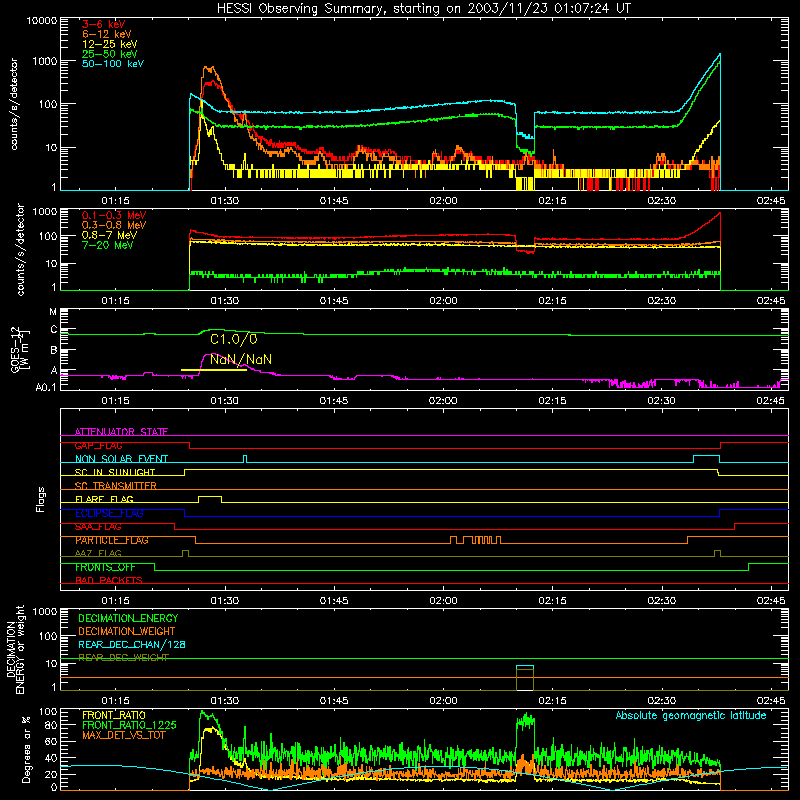Select the DECIMATION ENERGY or weight axis title
Viewport: 800px width, 800px height.
15,649
